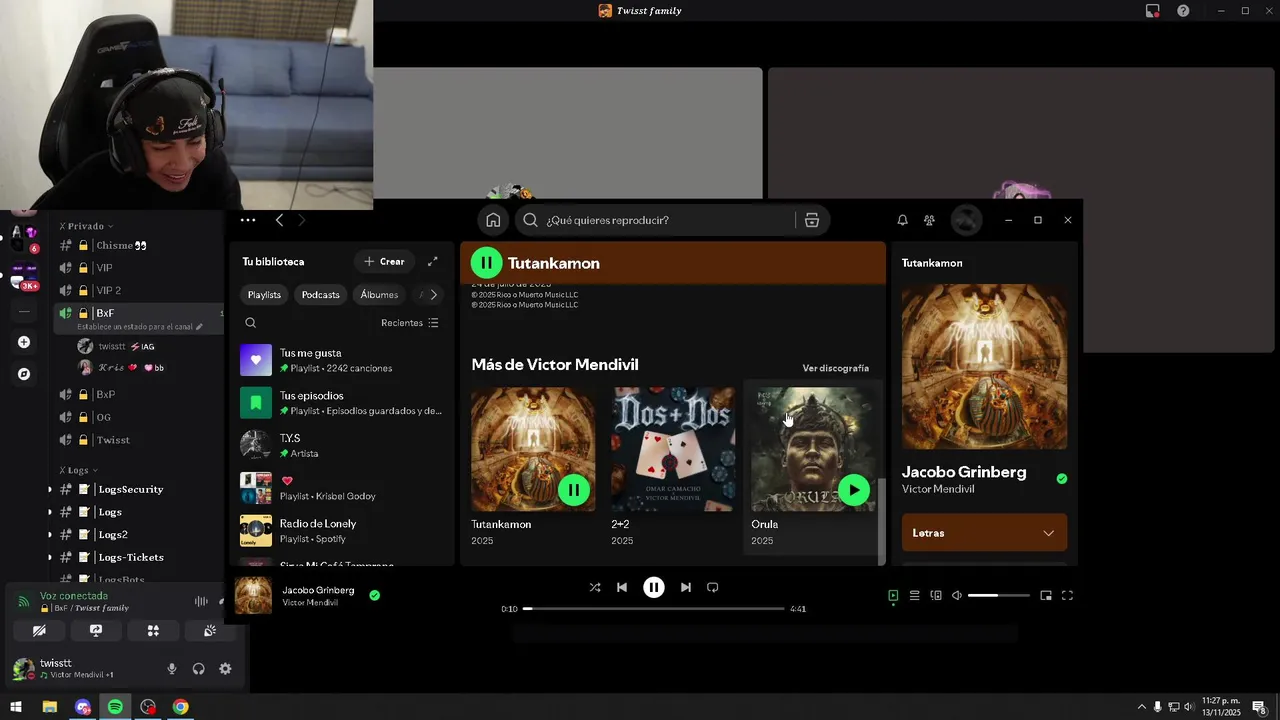This screenshot has width=1280, height=720.
Task: Open Spotify Friend Activity icon
Action: point(929,220)
